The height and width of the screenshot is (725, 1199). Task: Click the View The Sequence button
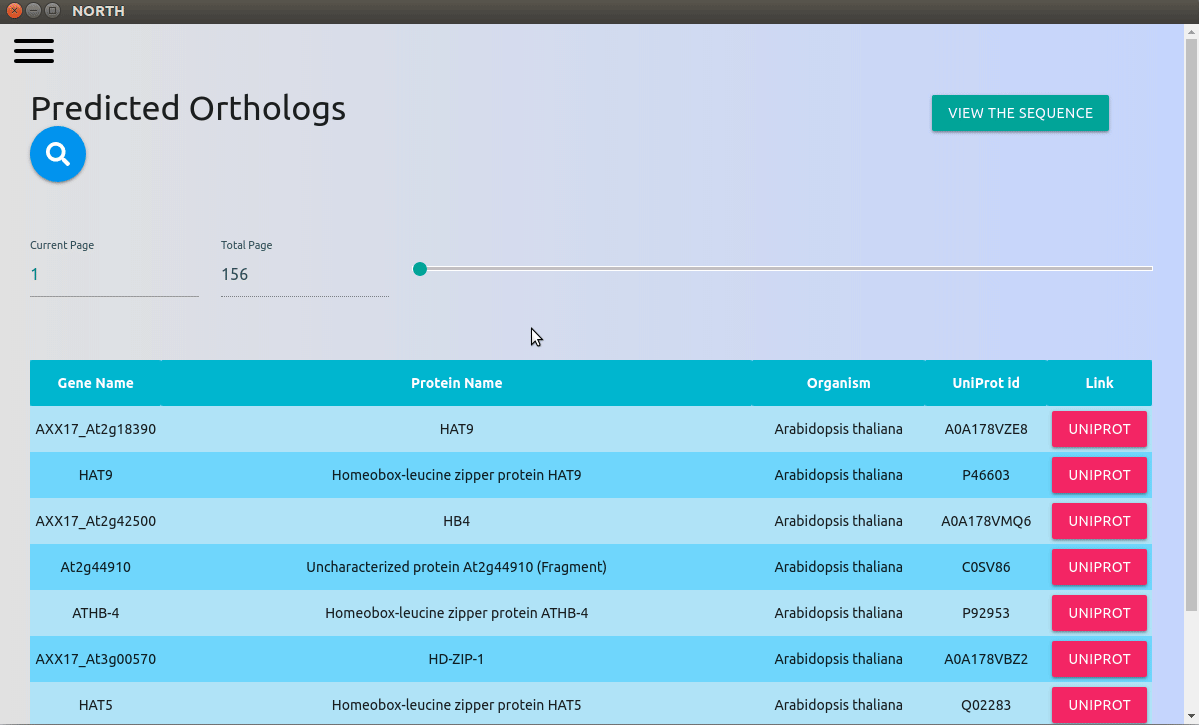coord(1020,113)
